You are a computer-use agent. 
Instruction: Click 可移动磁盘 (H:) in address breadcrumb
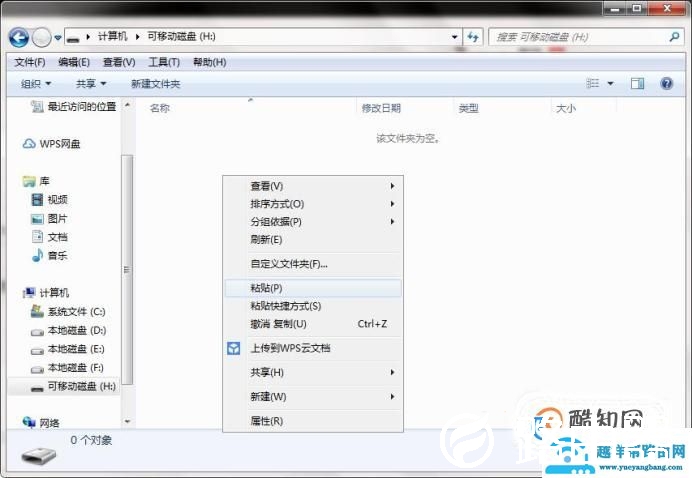coord(181,37)
